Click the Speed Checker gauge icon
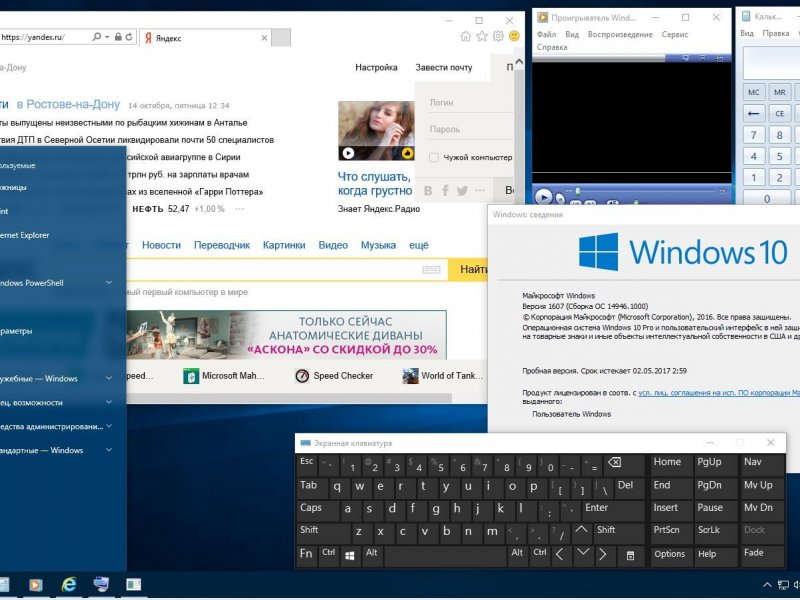The width and height of the screenshot is (800, 600). pos(302,377)
